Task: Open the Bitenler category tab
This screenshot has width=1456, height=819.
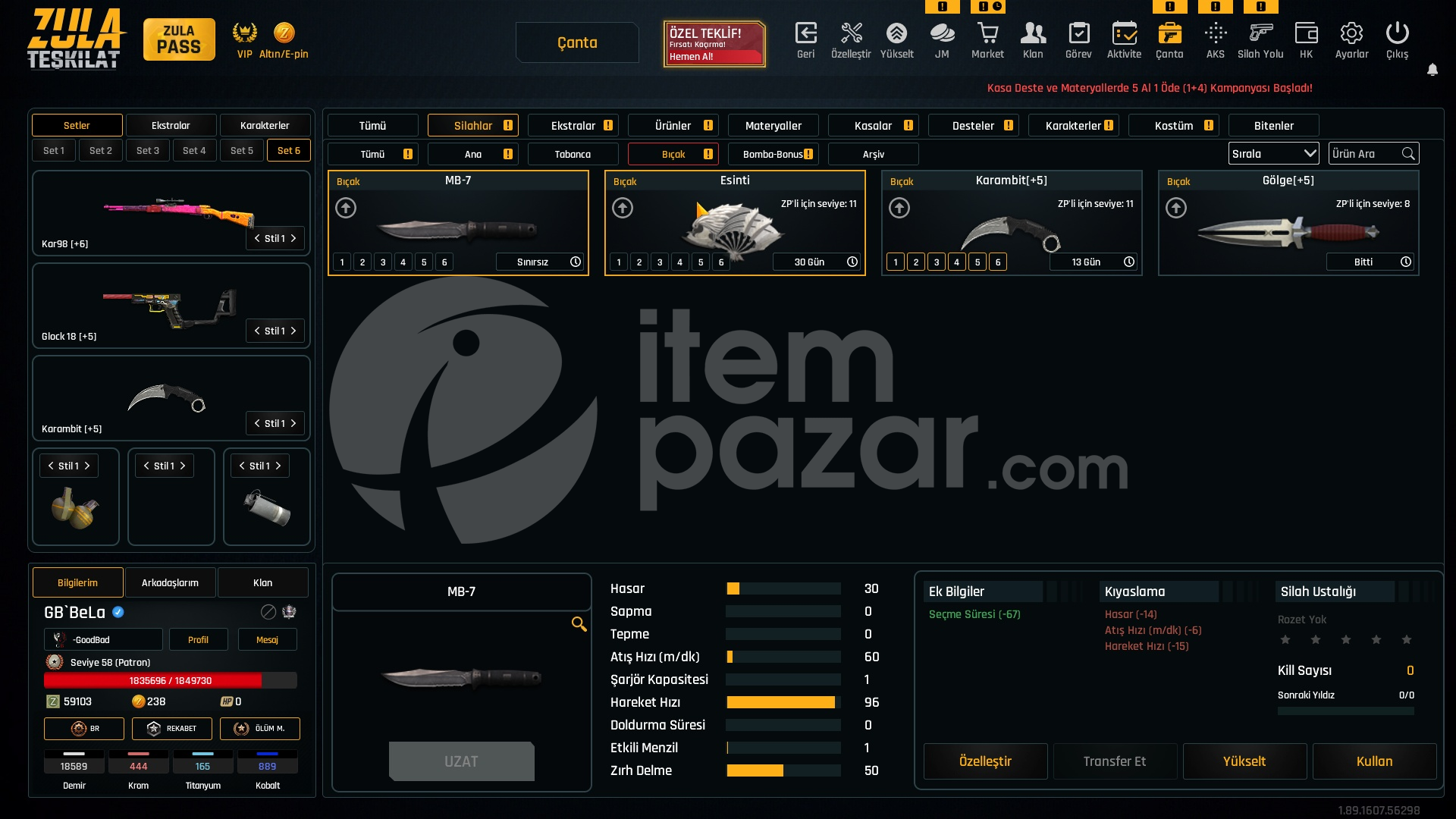Action: 1274,125
